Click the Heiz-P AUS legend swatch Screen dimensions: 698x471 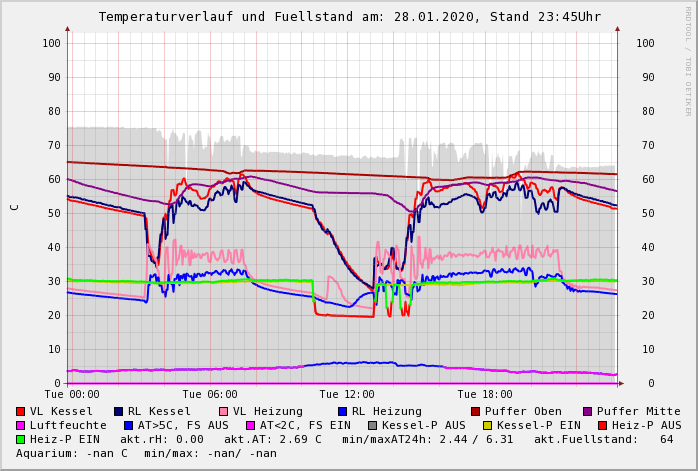(x=602, y=425)
